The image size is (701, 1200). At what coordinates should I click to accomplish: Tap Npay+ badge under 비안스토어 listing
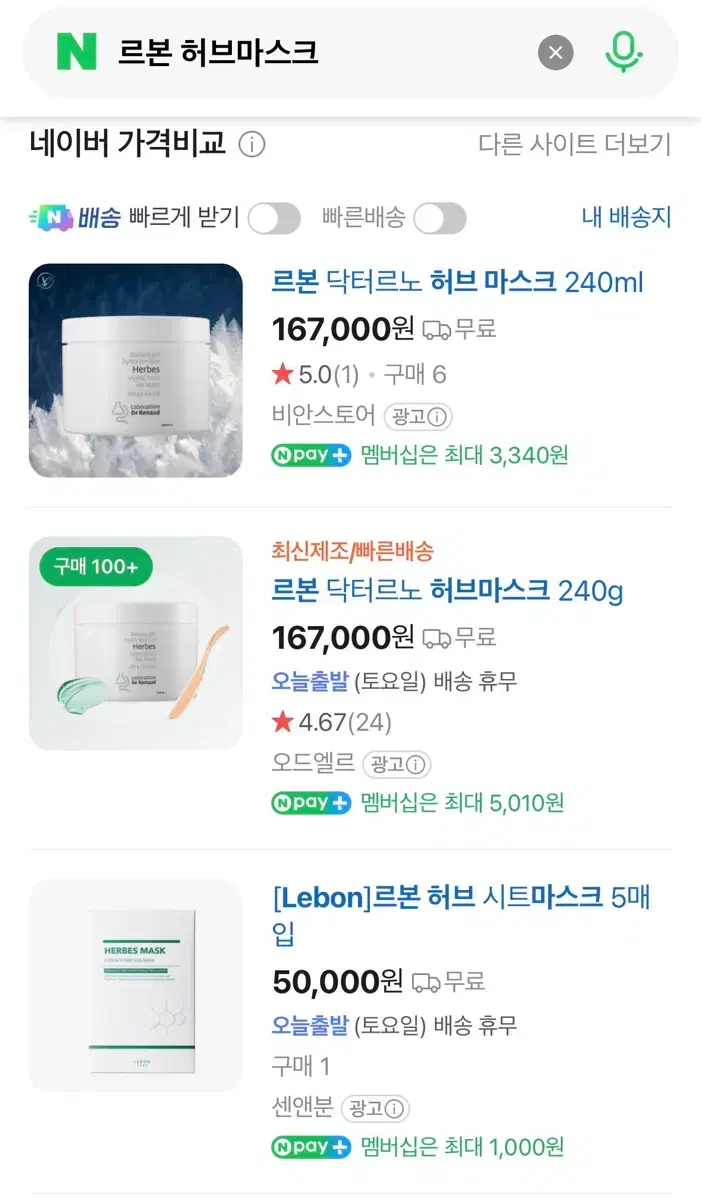point(311,455)
